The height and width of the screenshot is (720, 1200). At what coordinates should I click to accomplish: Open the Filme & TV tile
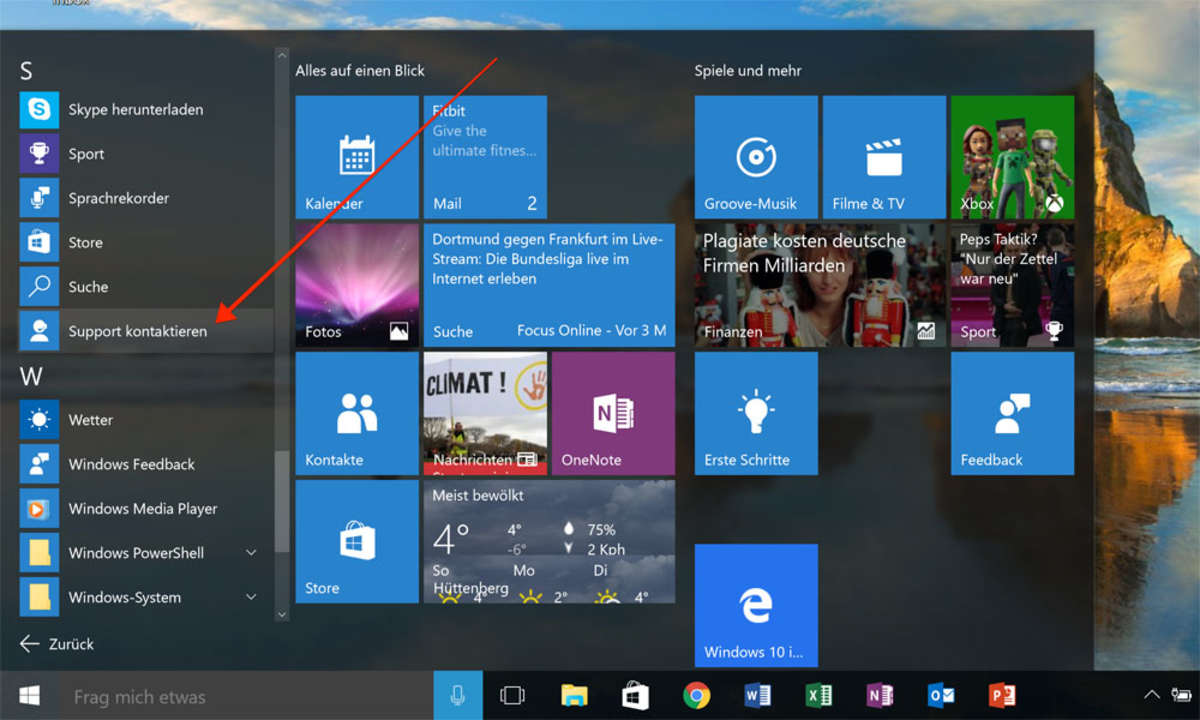pyautogui.click(x=884, y=157)
